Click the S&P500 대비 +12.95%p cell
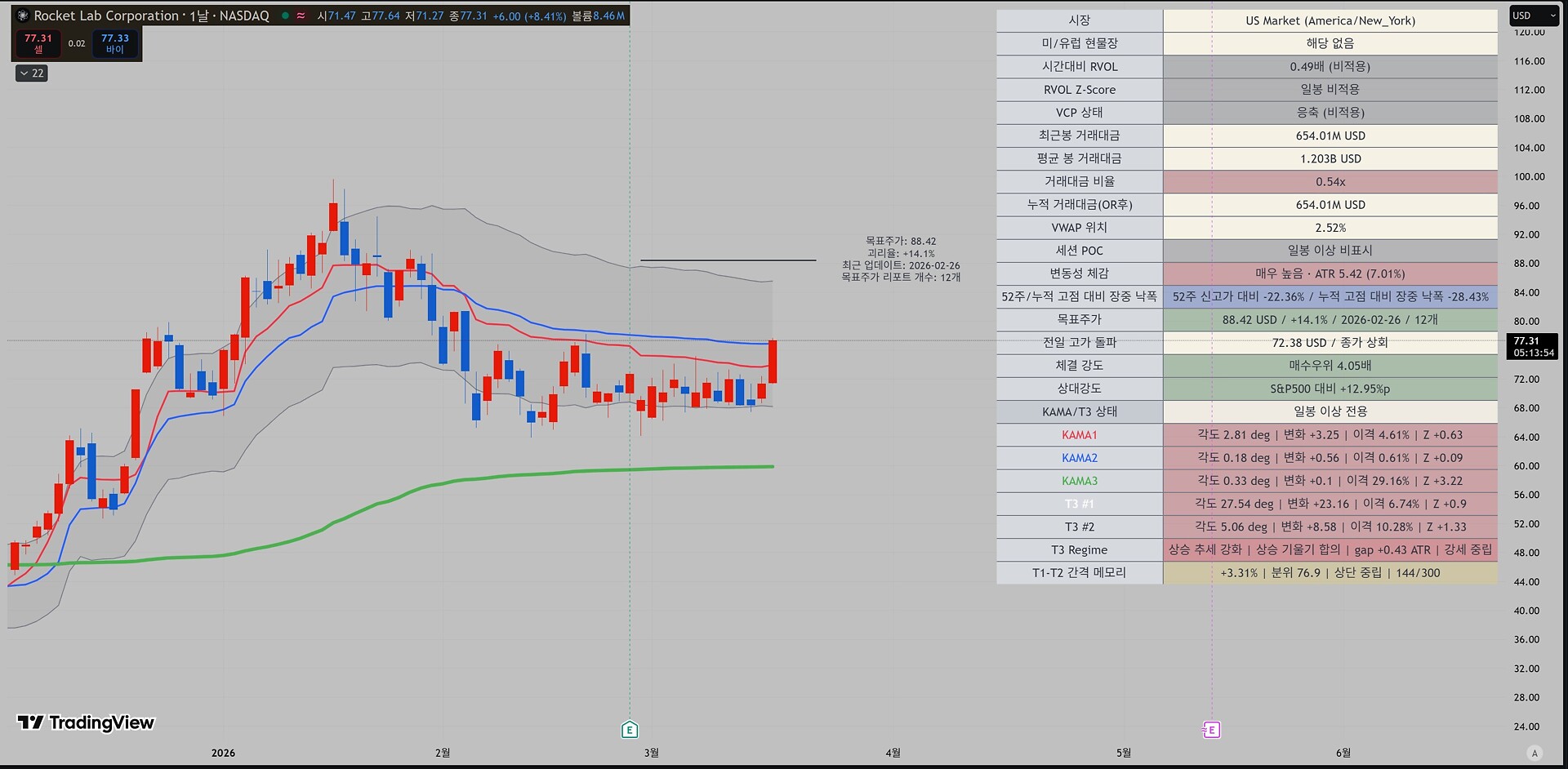1568x769 pixels. (x=1330, y=389)
